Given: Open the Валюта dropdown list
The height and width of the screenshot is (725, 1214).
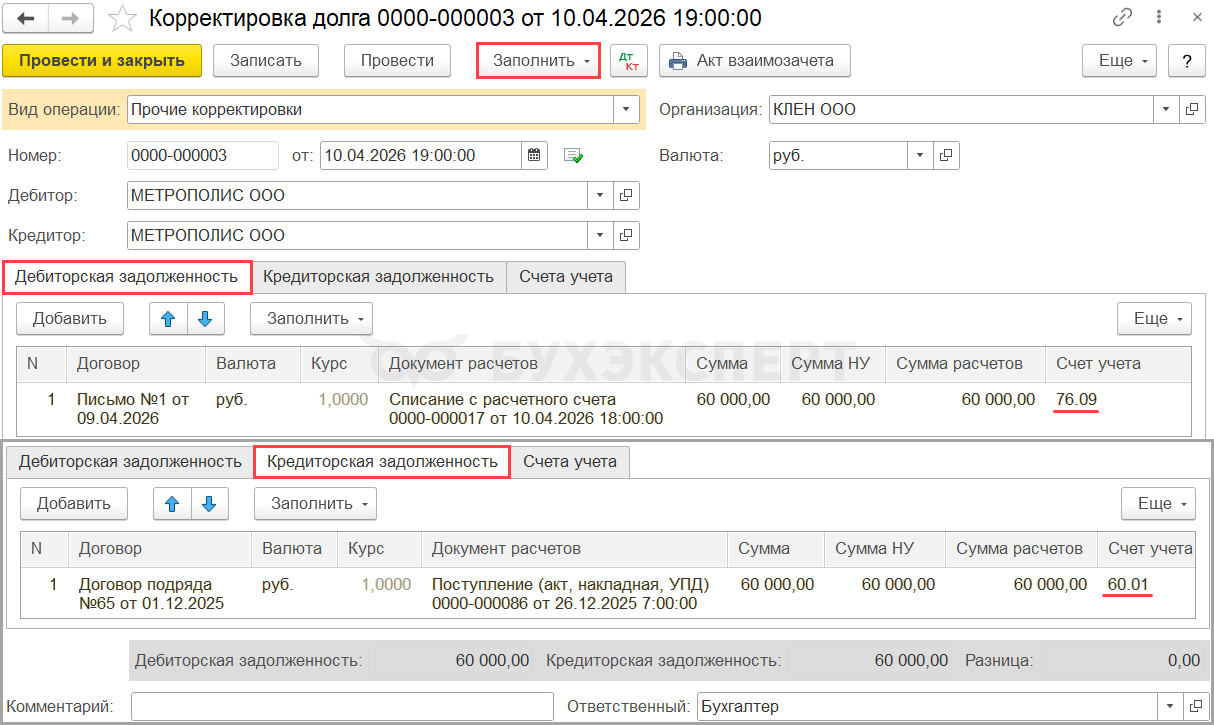Looking at the screenshot, I should (x=920, y=155).
